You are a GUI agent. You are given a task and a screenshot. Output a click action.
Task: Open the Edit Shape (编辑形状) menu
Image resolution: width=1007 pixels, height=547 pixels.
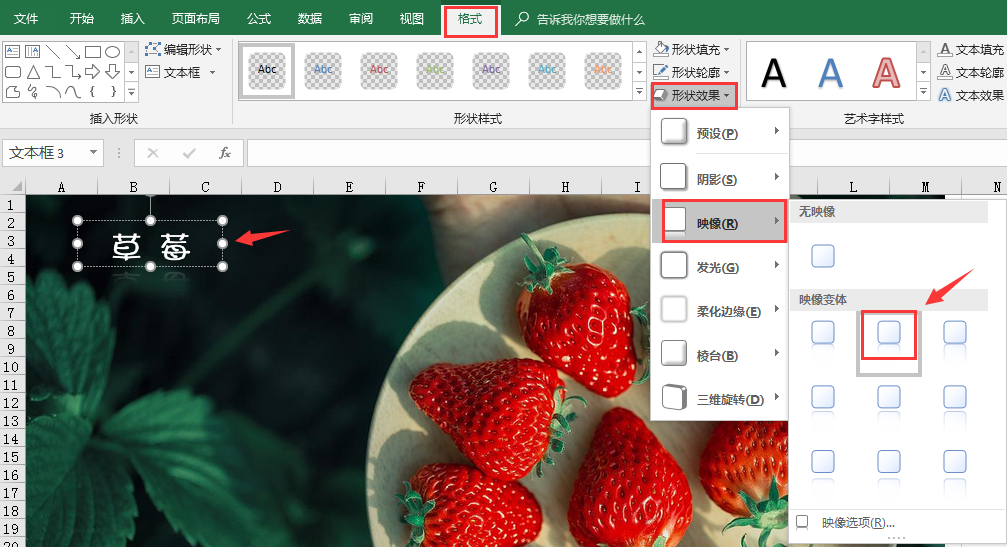click(184, 49)
